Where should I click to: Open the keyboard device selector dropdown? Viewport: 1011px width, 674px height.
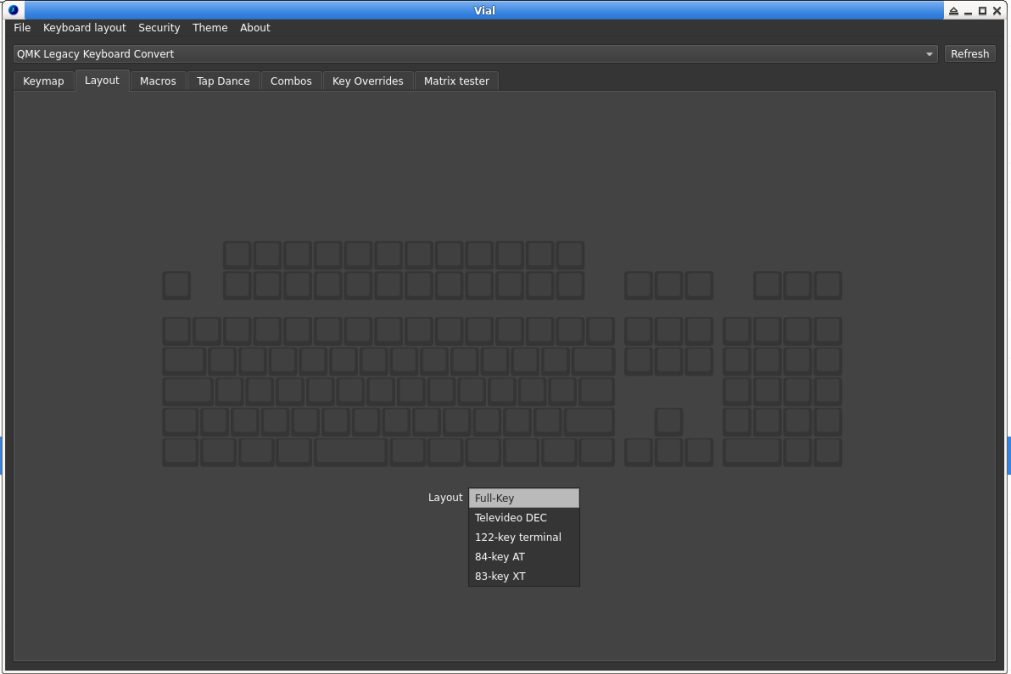929,54
